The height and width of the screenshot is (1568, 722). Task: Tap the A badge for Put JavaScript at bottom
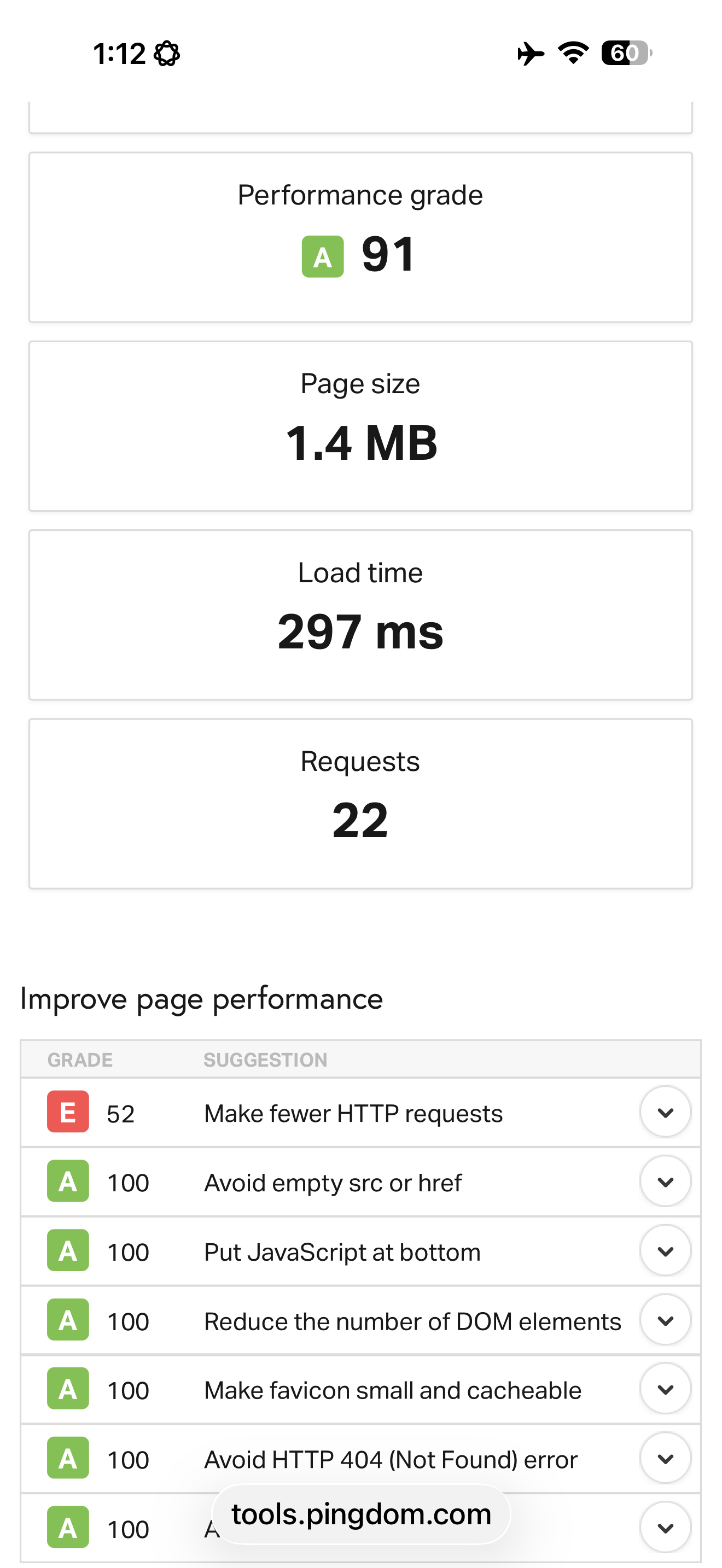(68, 1251)
